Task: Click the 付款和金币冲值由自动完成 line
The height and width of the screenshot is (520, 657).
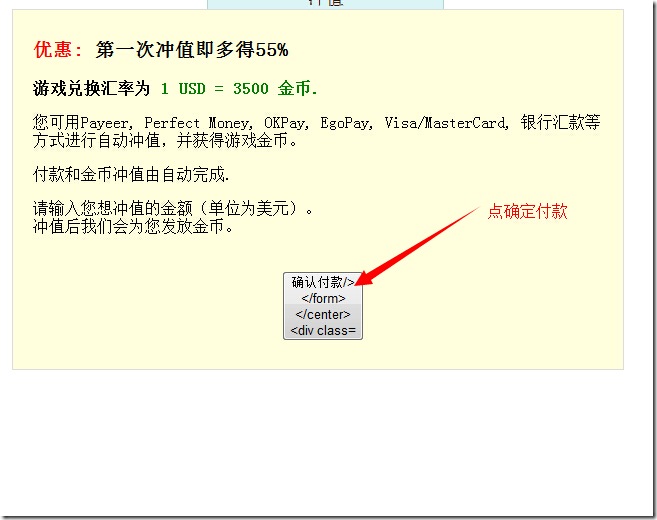Action: click(x=131, y=175)
